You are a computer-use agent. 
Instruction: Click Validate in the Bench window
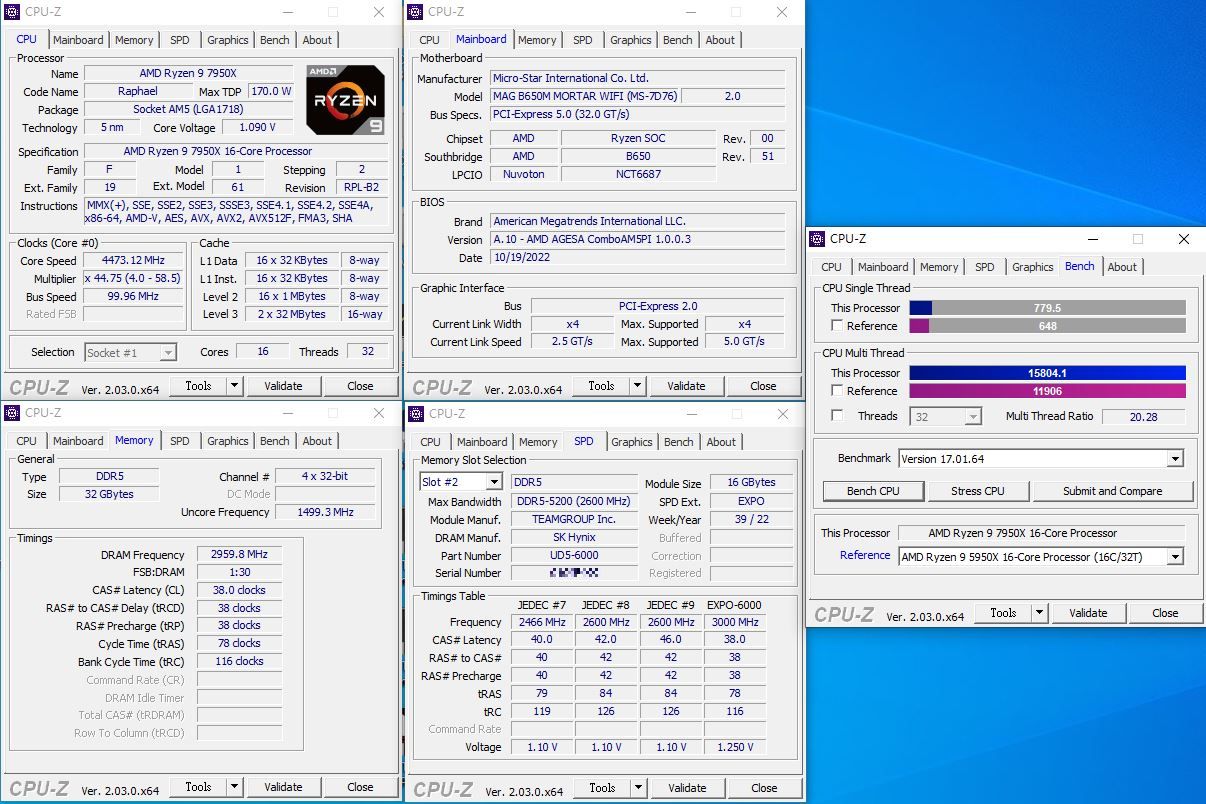pyautogui.click(x=1088, y=613)
